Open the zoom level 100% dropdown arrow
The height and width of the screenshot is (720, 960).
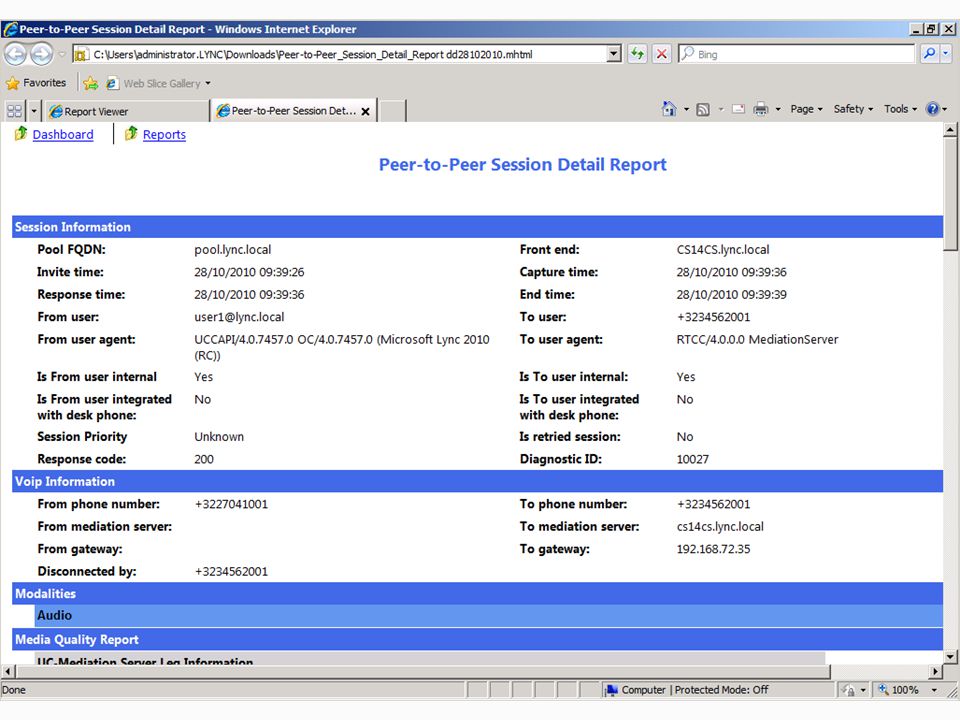(934, 690)
